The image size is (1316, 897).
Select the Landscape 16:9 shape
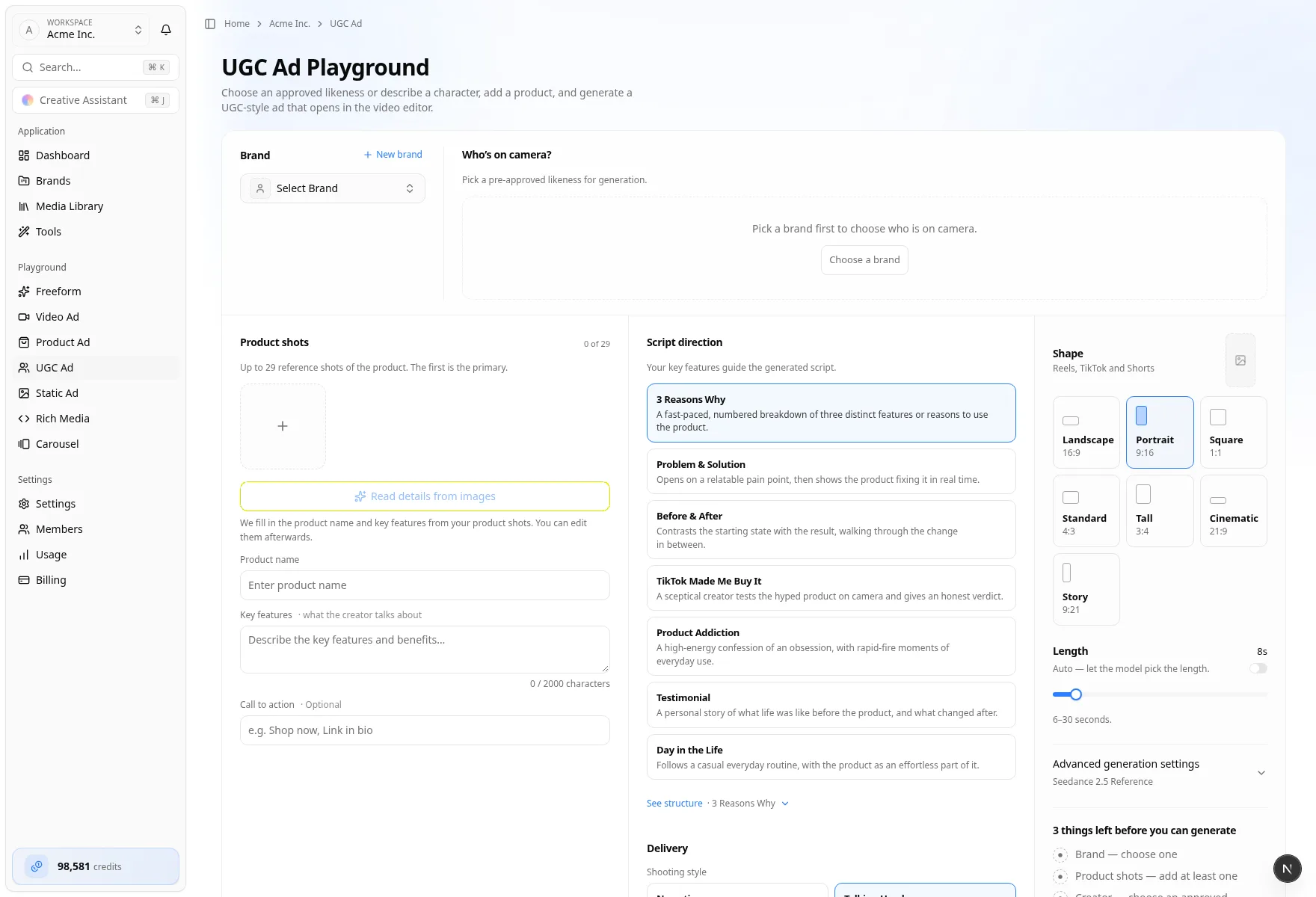click(1086, 432)
